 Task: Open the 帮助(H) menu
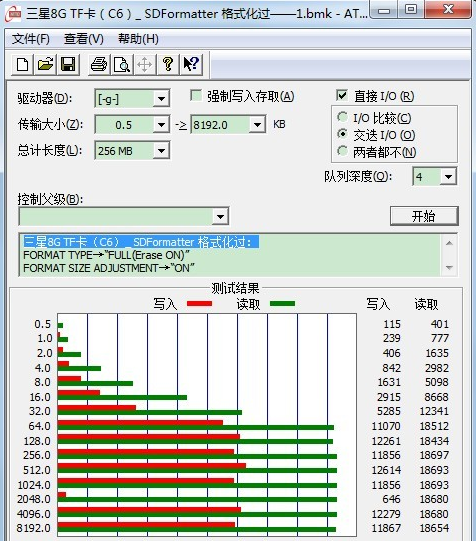point(138,39)
